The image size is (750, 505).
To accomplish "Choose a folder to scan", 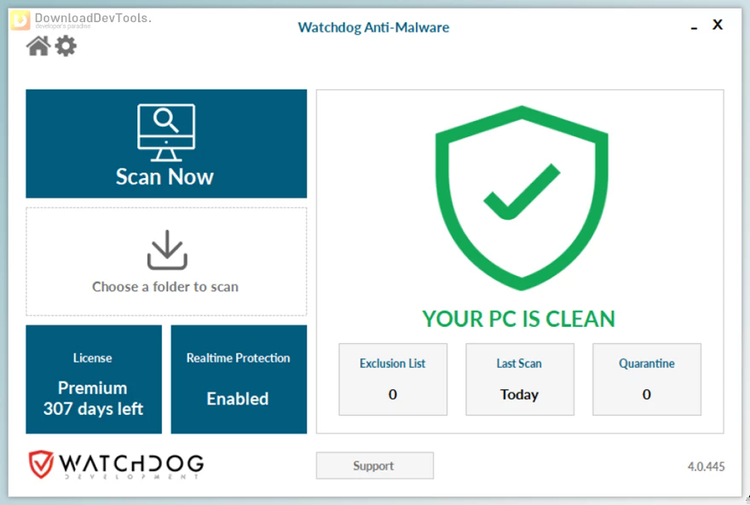I will (x=166, y=262).
